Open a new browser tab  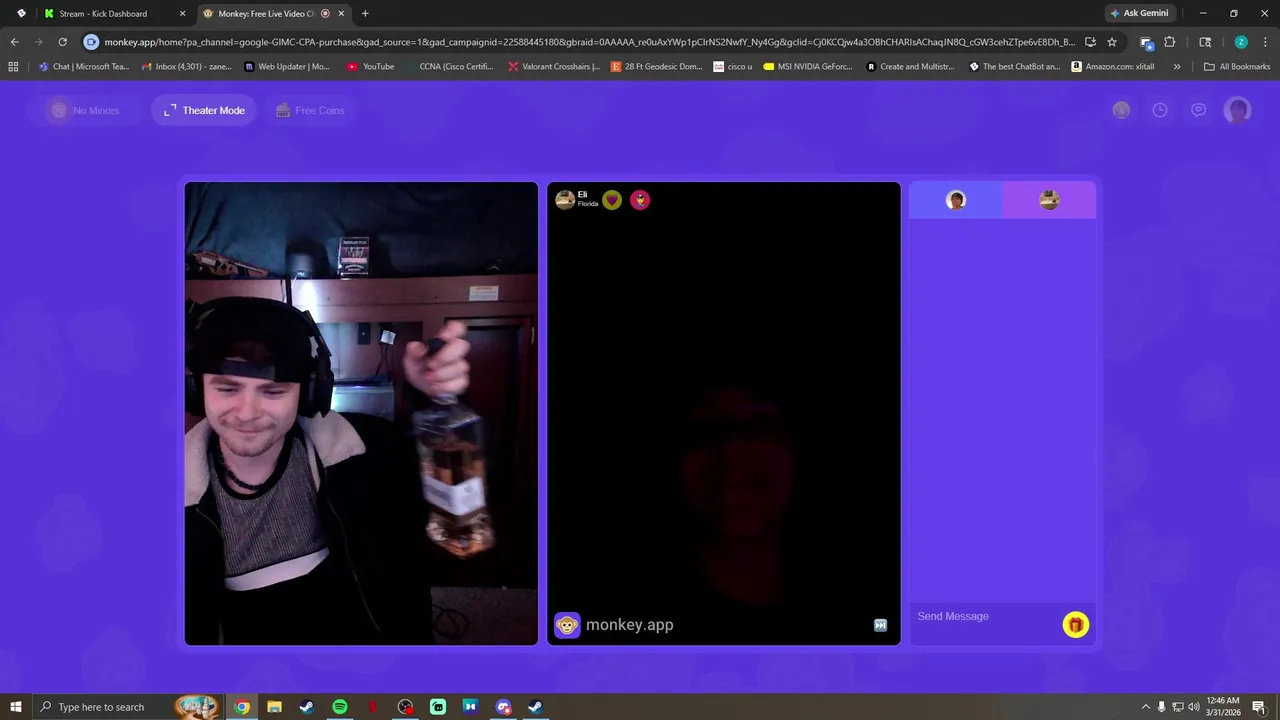point(365,13)
